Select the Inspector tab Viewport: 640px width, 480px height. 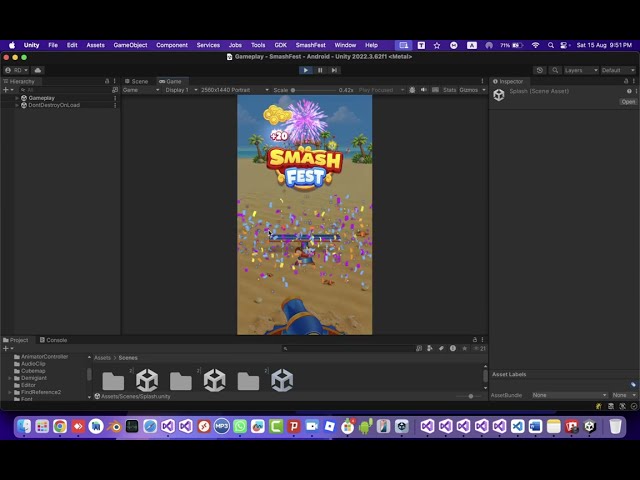(x=508, y=81)
